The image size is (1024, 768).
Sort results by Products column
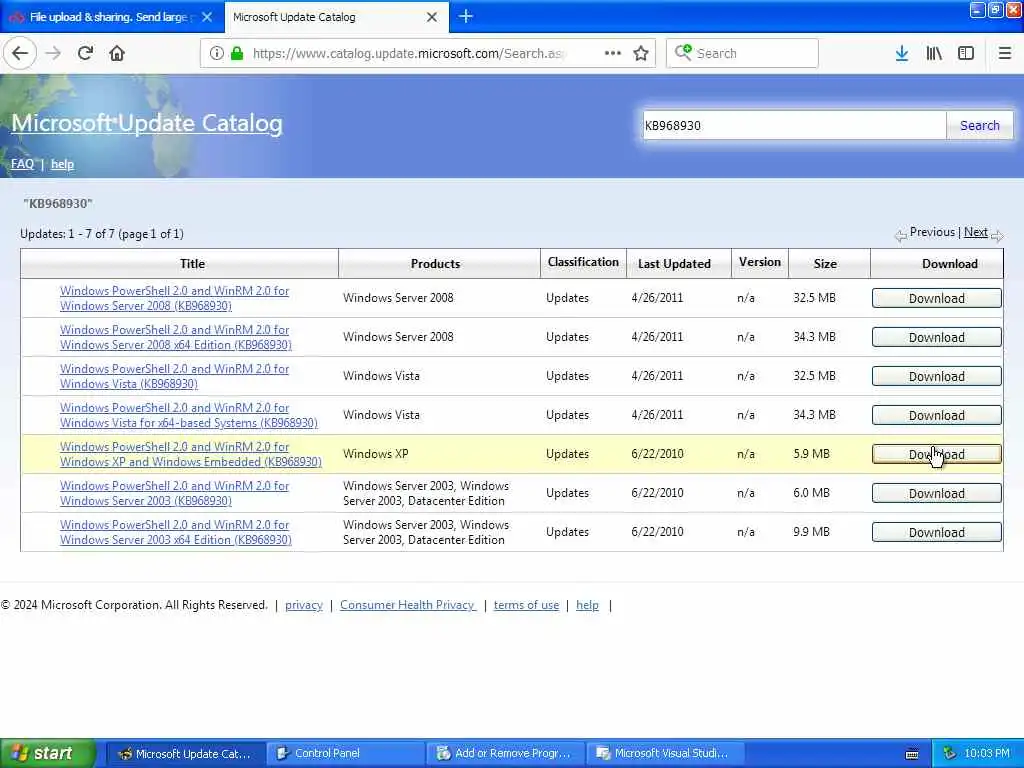coord(435,264)
